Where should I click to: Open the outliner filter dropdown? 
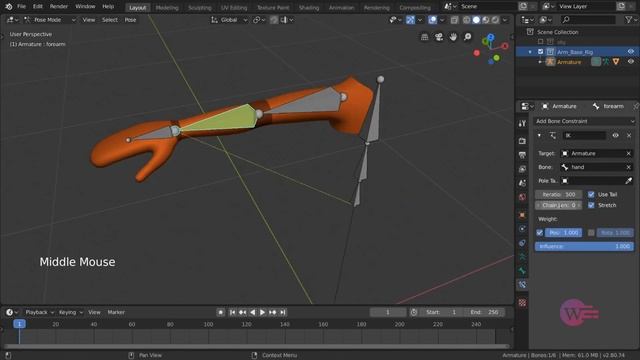[630, 20]
